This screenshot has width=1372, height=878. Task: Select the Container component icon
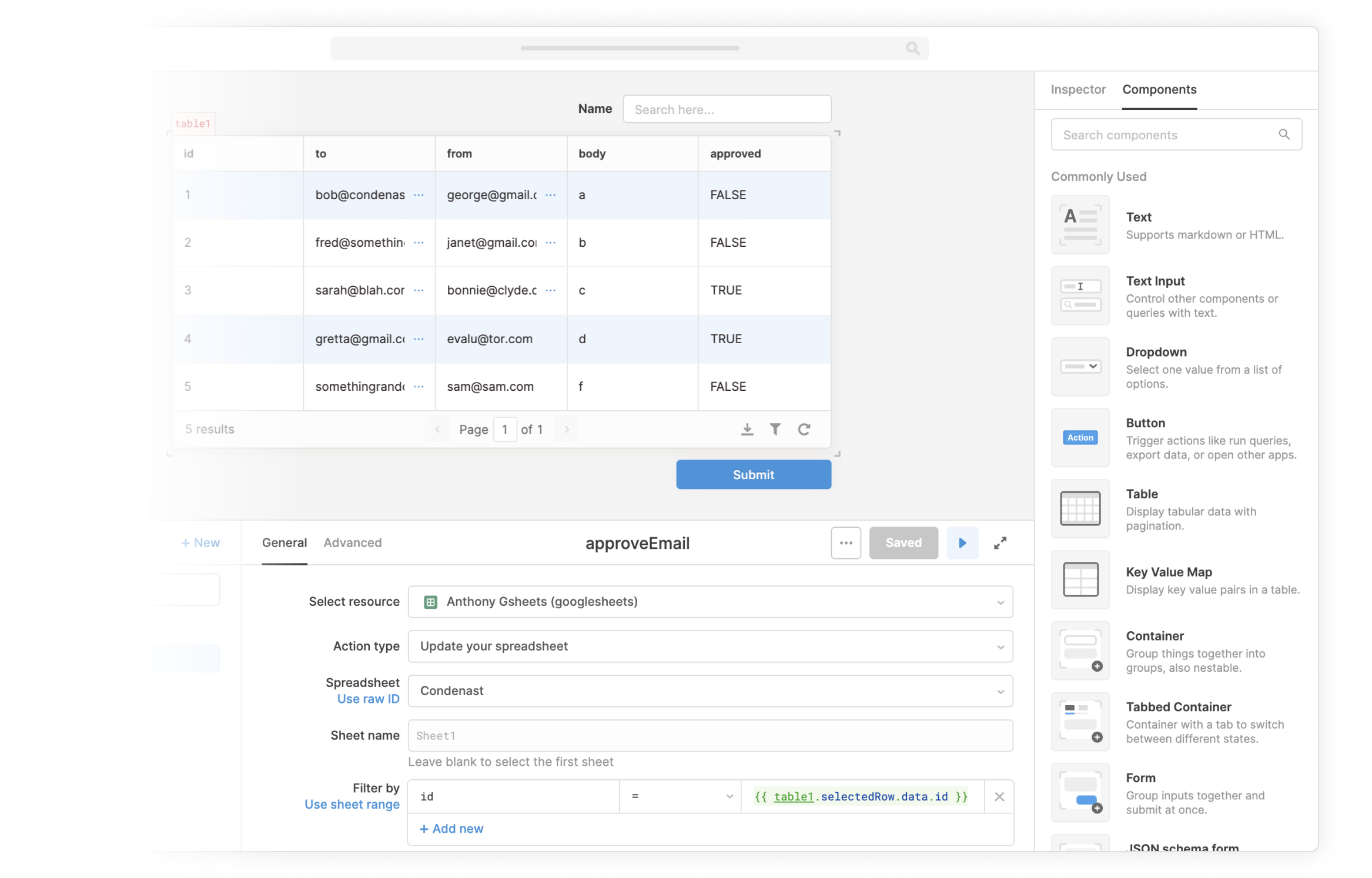coord(1080,651)
